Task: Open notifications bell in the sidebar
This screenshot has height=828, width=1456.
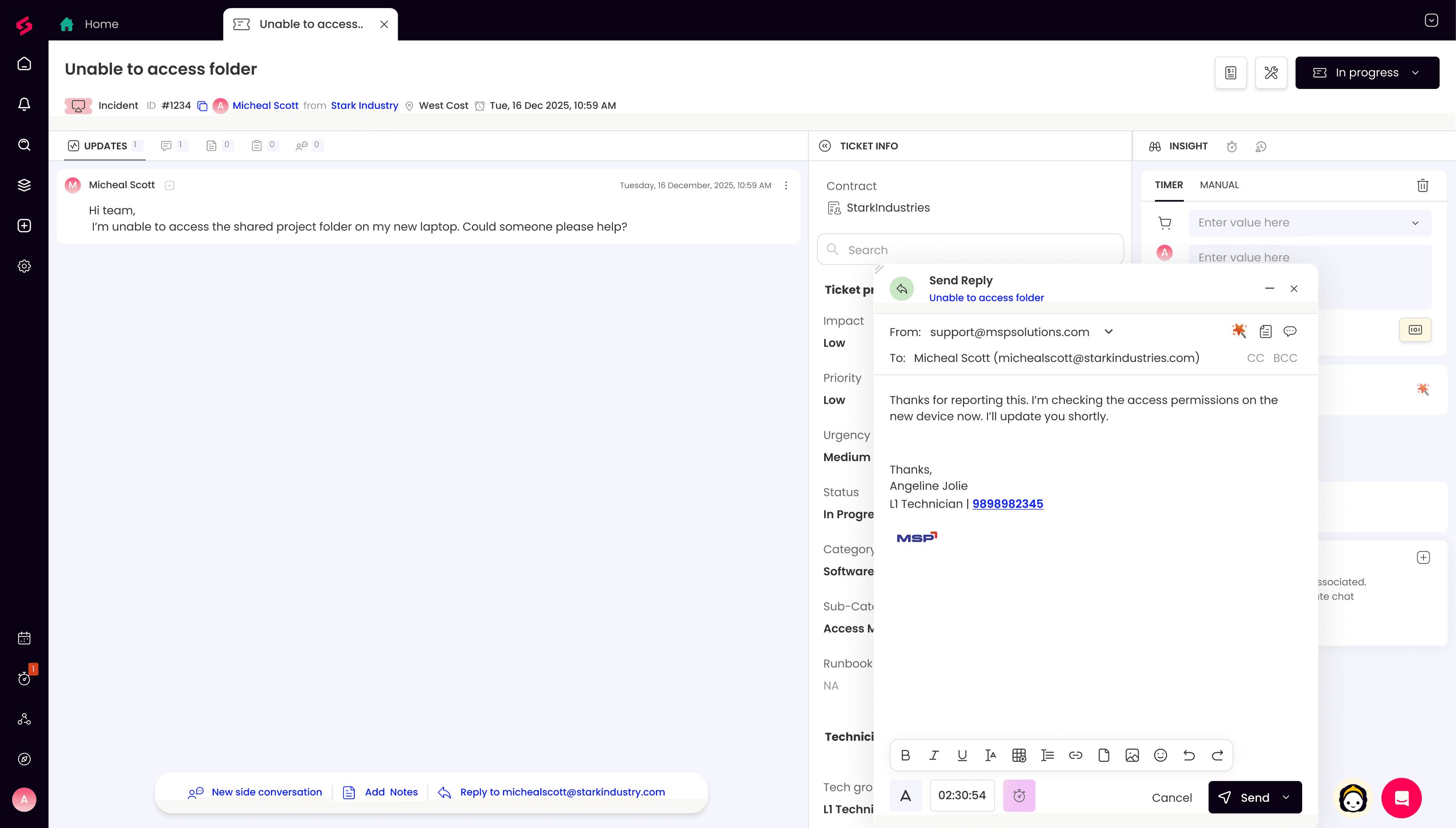Action: coord(24,104)
